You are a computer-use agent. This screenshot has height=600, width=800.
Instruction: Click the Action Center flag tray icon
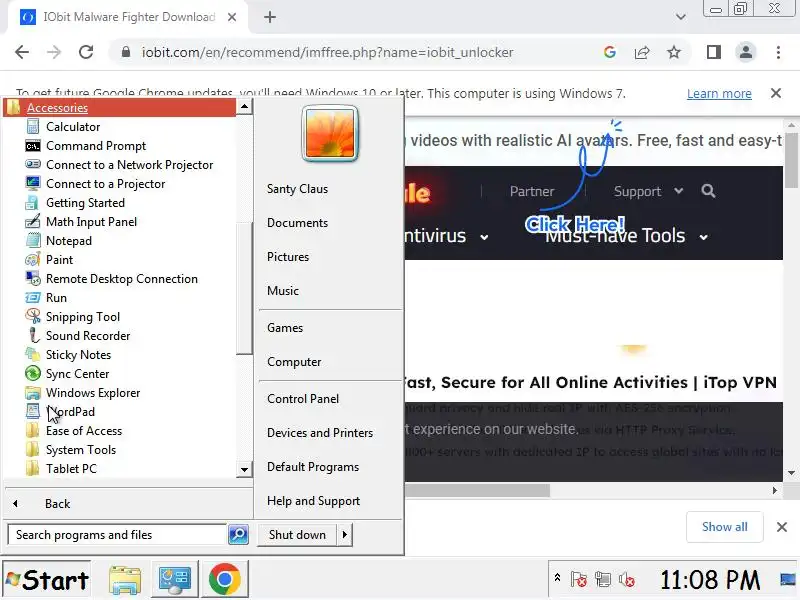pyautogui.click(x=579, y=579)
